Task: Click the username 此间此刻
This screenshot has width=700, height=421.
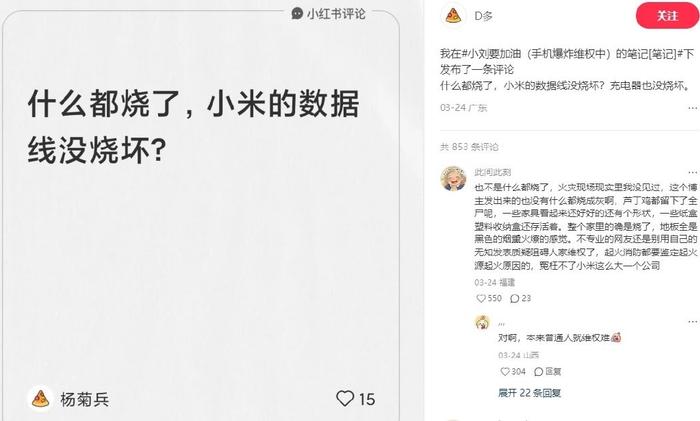Action: tap(492, 172)
